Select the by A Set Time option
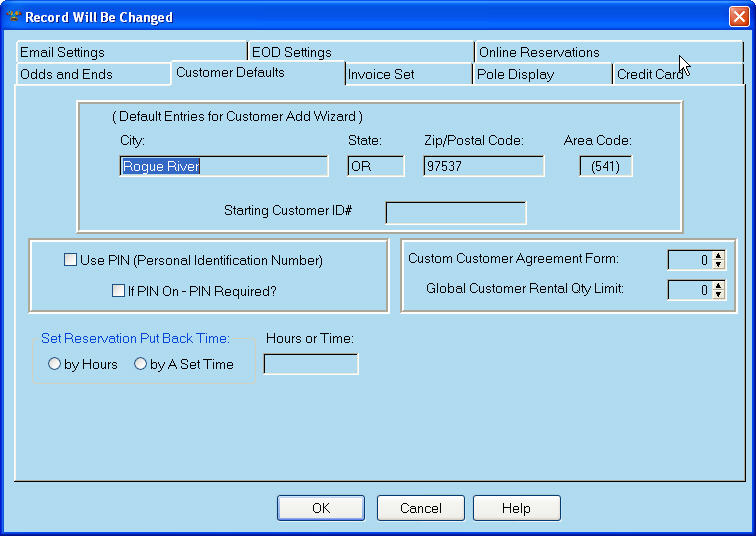This screenshot has height=536, width=756. pyautogui.click(x=140, y=365)
